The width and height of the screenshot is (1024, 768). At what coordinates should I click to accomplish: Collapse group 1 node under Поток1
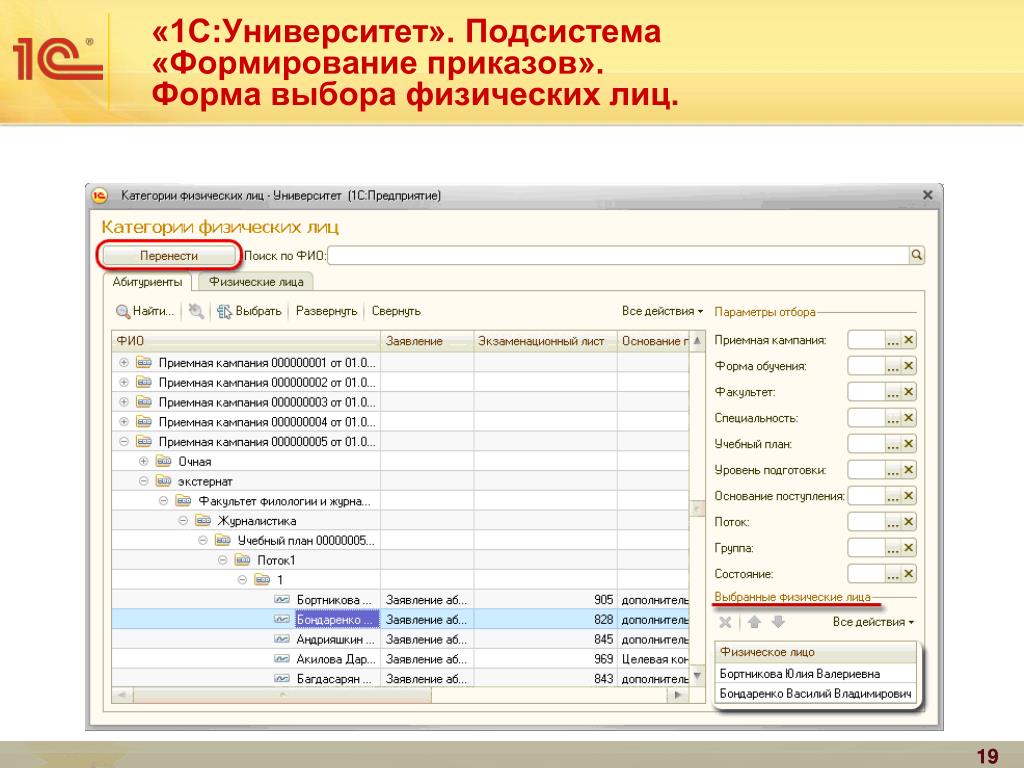242,579
